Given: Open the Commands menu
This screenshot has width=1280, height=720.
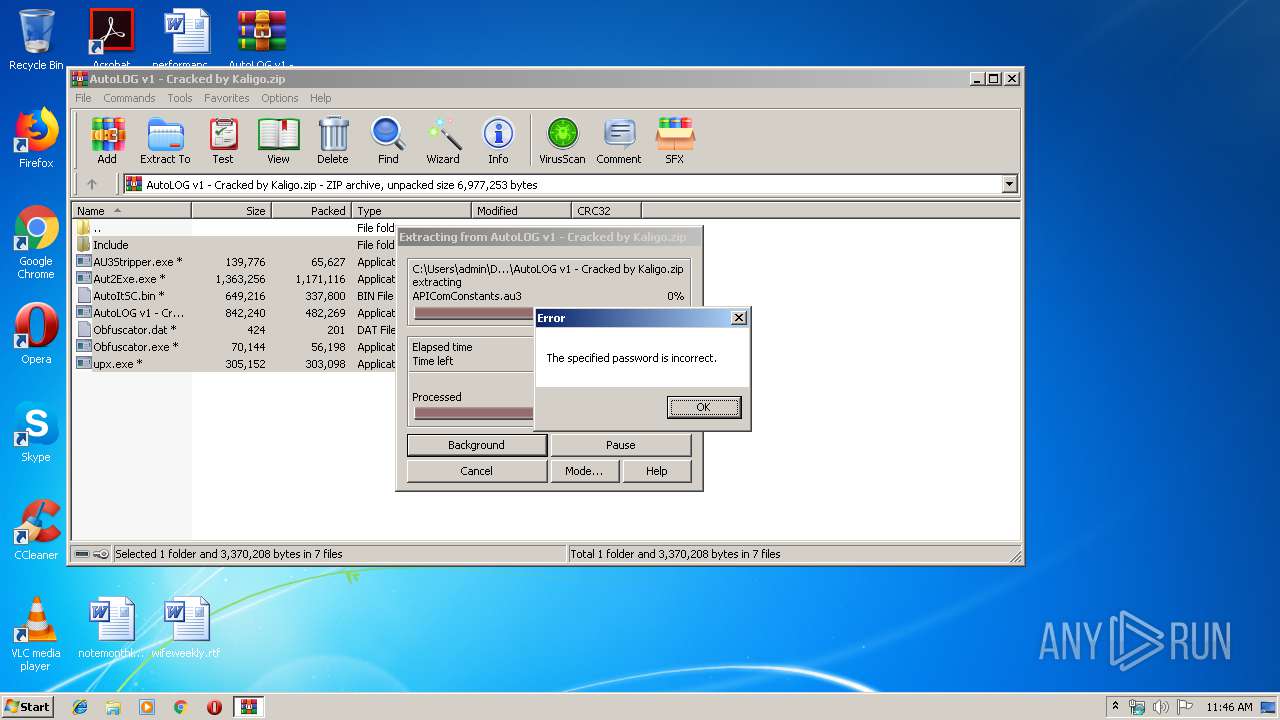Looking at the screenshot, I should point(129,98).
